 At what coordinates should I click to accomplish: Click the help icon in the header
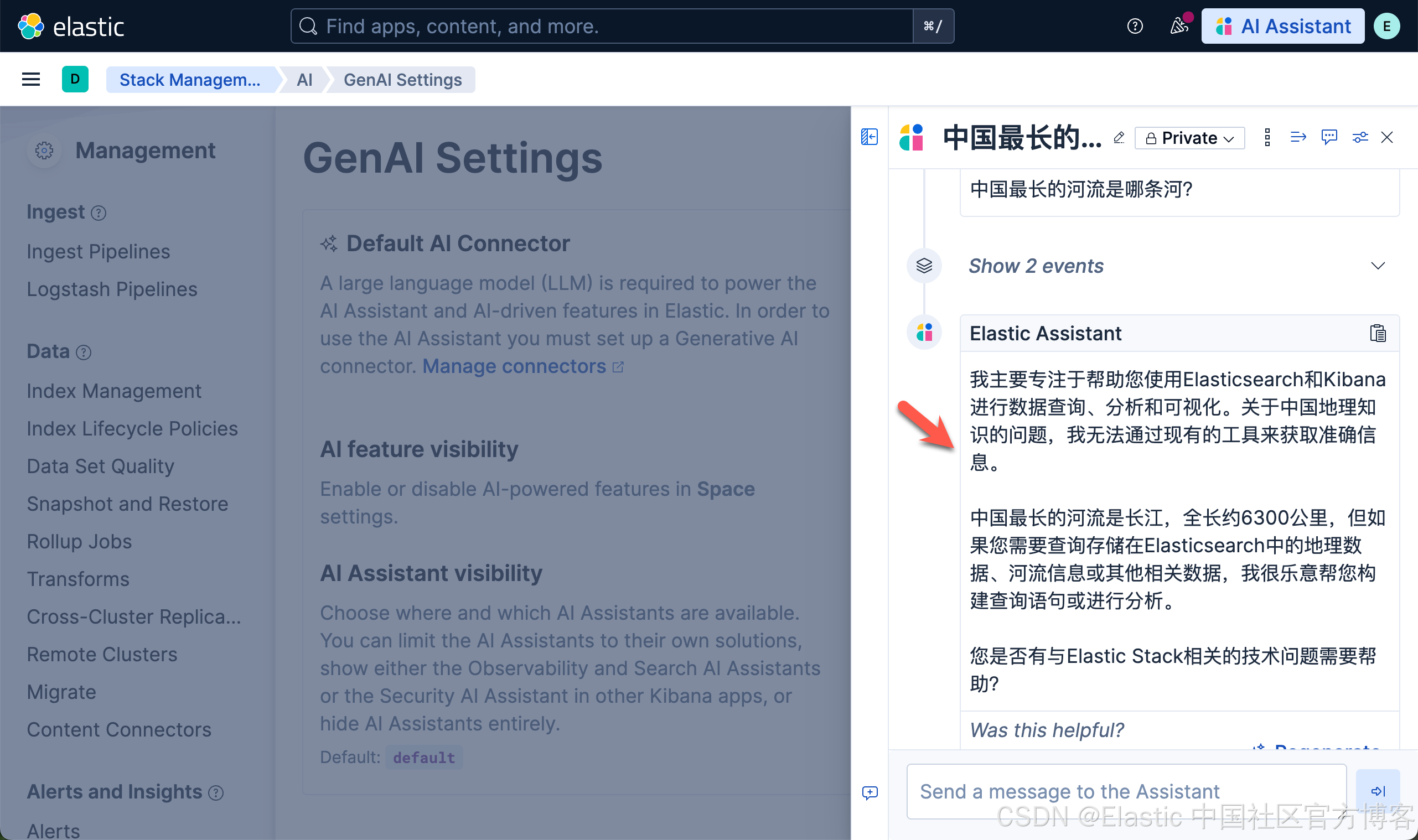1135,26
